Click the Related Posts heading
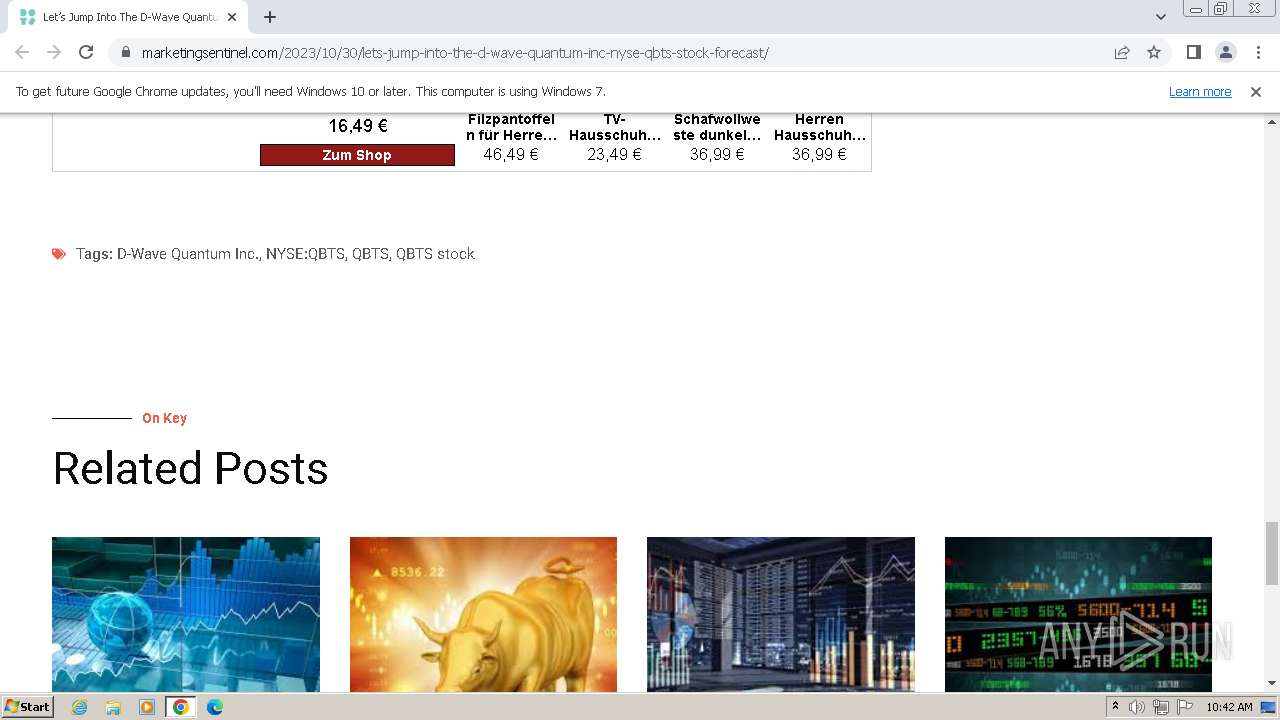Viewport: 1280px width, 720px height. tap(190, 468)
